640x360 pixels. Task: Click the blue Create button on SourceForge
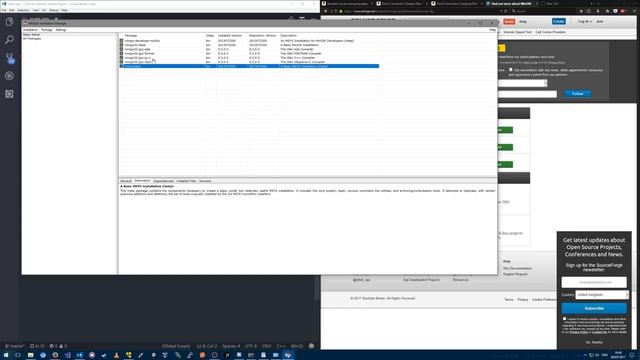point(558,21)
